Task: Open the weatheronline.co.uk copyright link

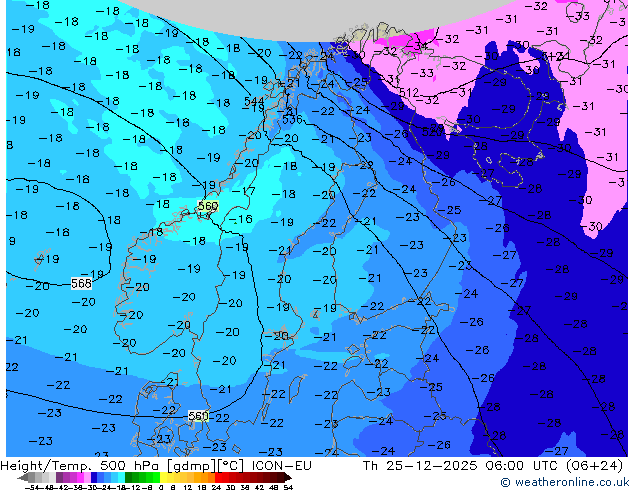Action: tap(565, 482)
